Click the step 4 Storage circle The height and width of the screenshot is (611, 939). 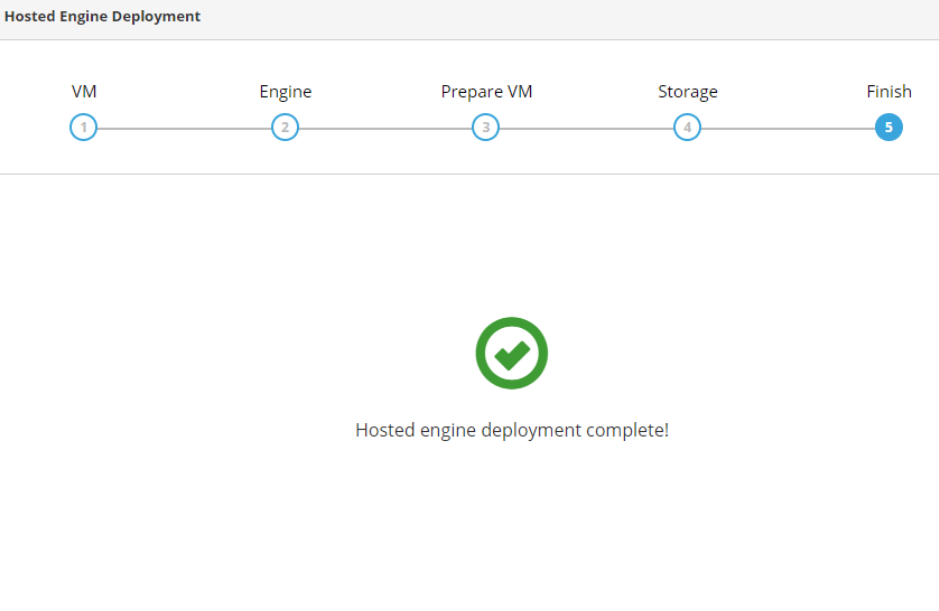(687, 128)
